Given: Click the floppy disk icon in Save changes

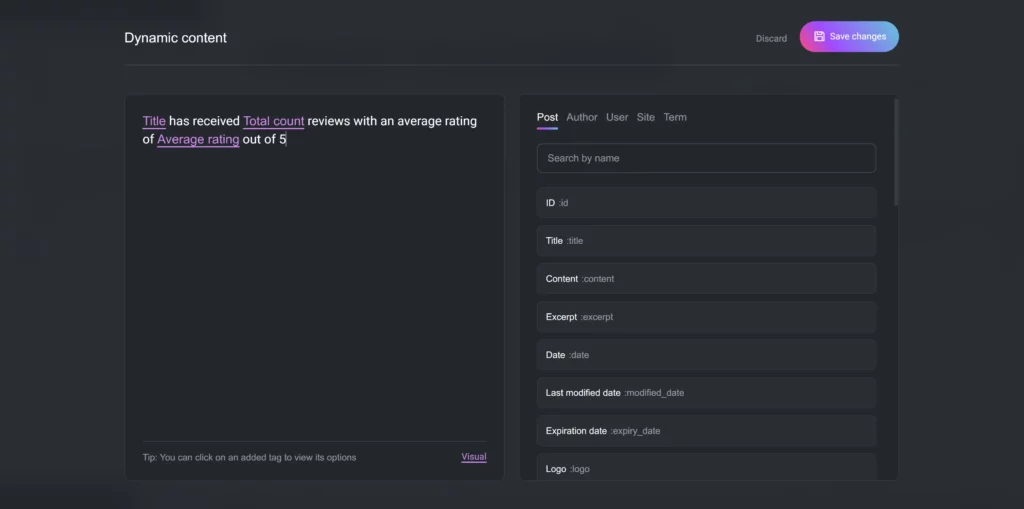Looking at the screenshot, I should [x=819, y=37].
